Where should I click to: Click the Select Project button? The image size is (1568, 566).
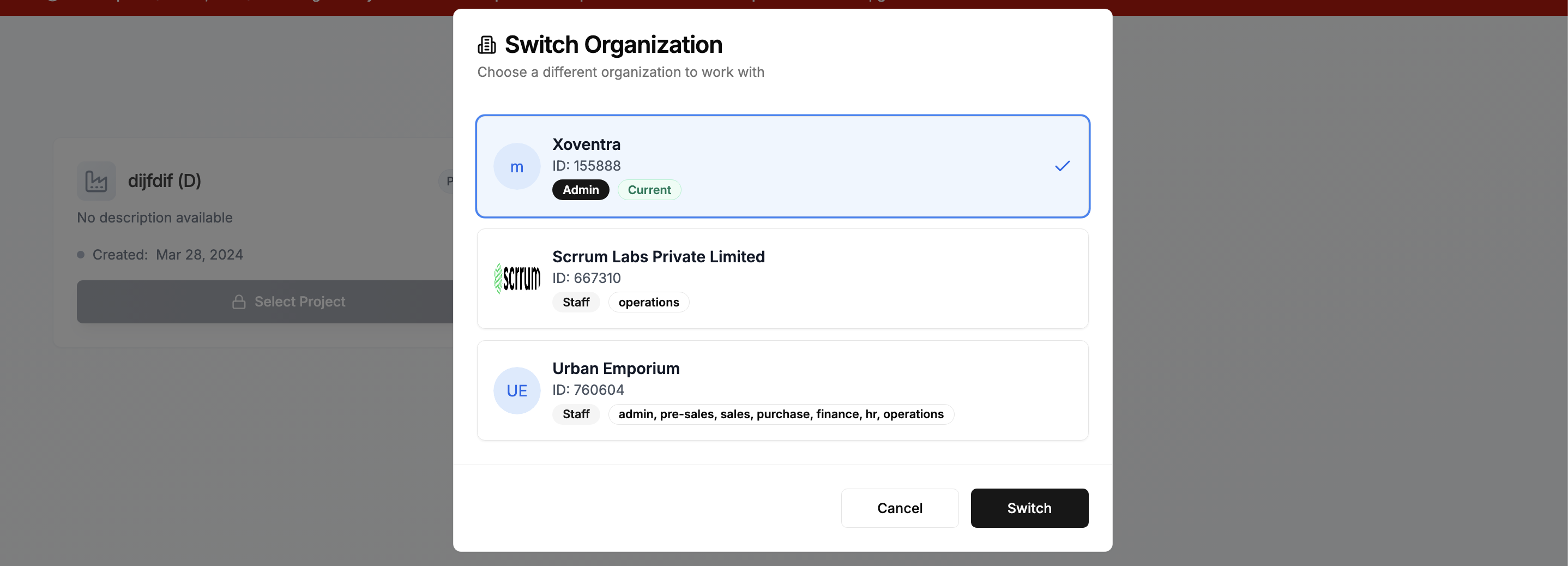pos(288,301)
